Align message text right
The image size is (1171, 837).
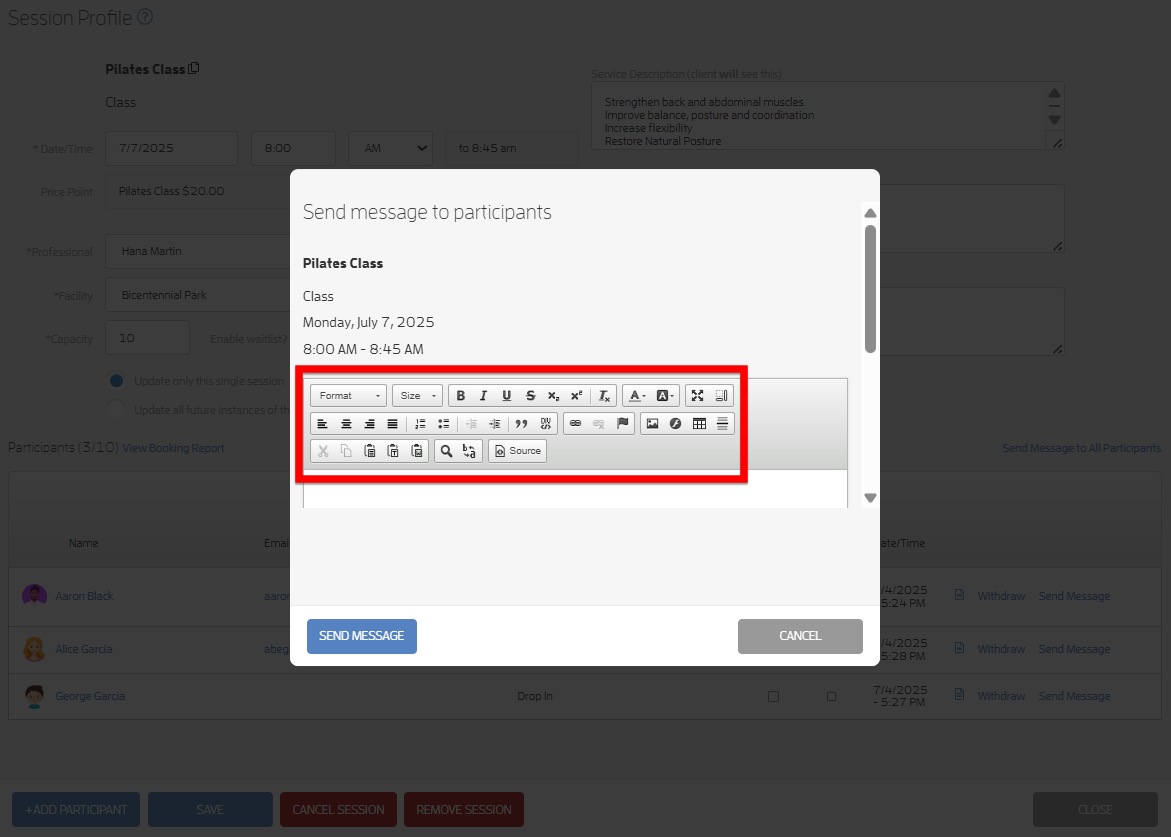point(369,423)
